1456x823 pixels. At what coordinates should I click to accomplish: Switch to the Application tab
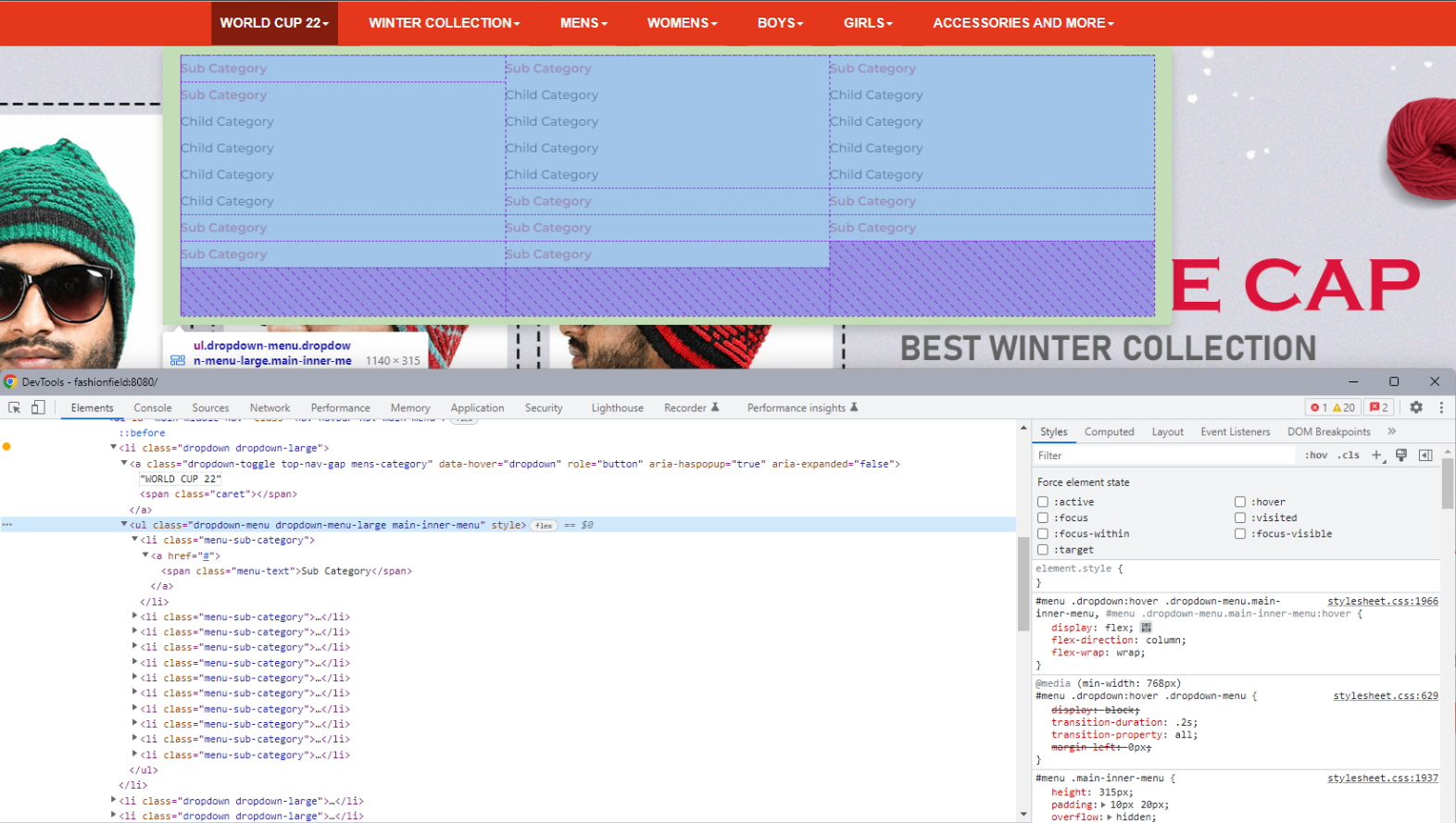pyautogui.click(x=477, y=407)
